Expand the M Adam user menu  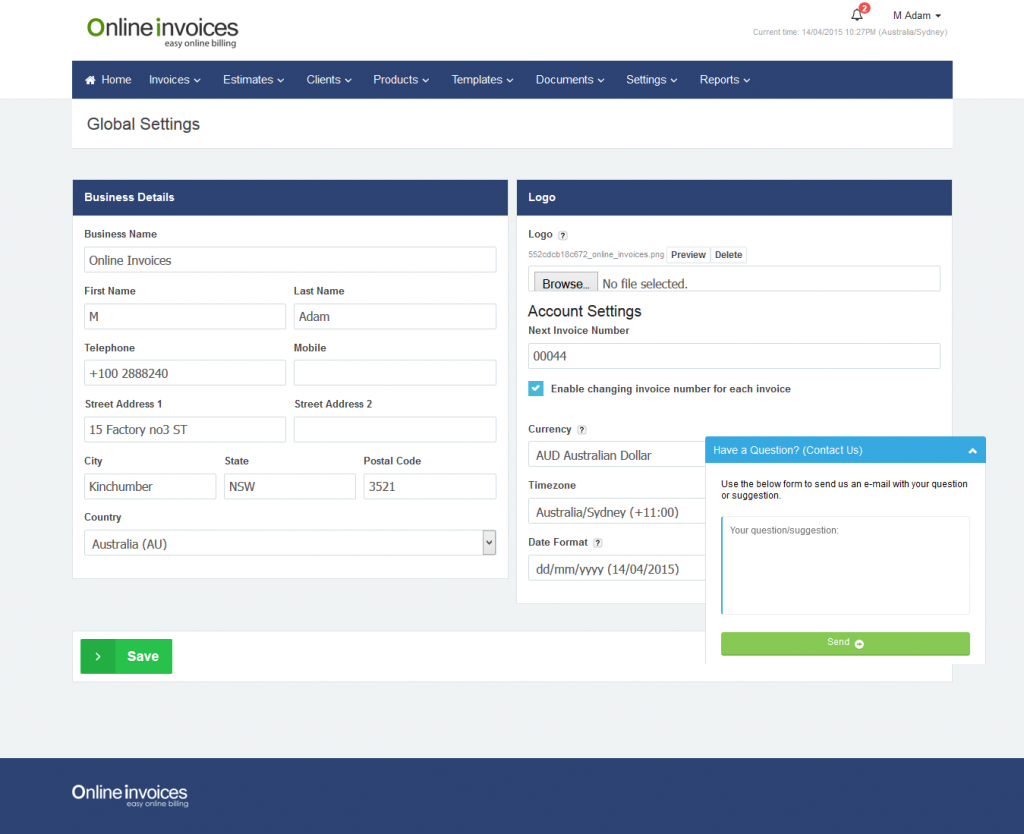coord(917,16)
